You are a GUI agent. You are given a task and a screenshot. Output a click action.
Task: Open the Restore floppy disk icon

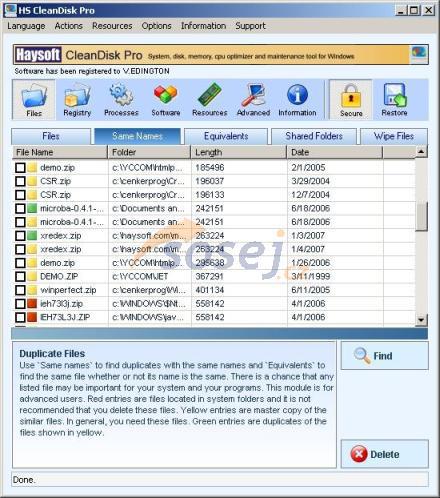tap(394, 100)
